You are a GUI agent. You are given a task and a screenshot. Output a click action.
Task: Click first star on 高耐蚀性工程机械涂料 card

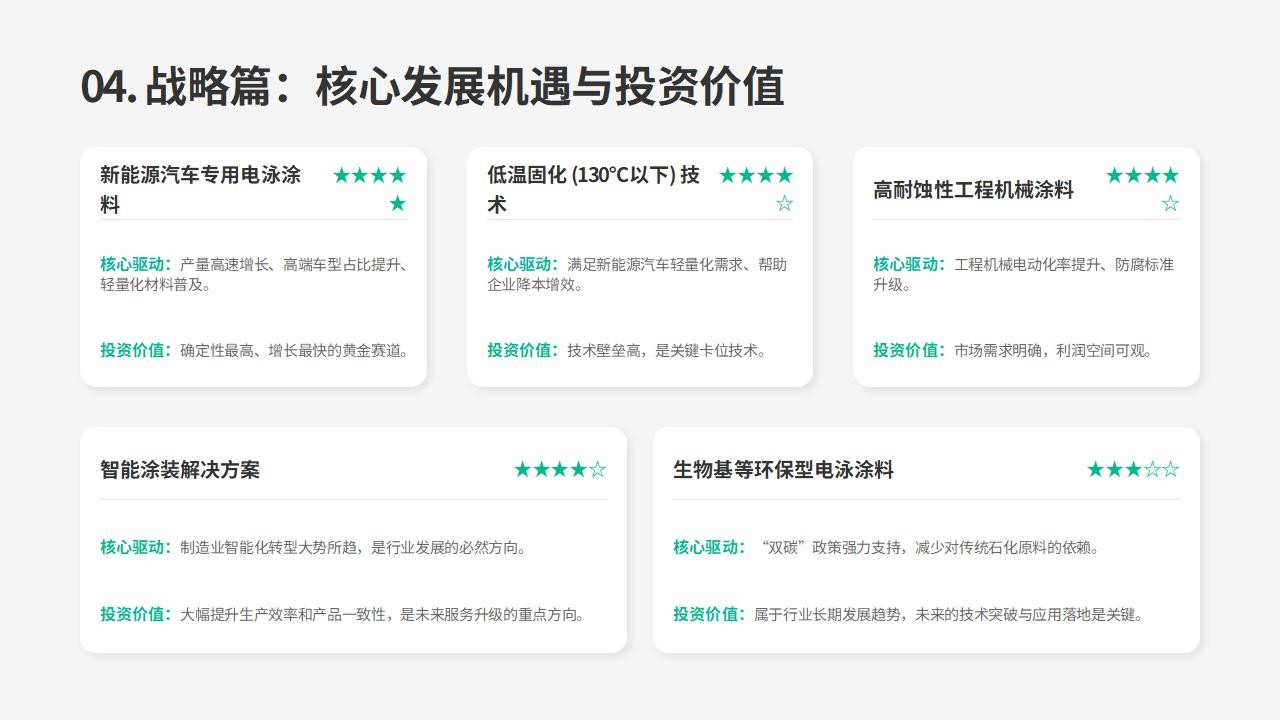(1114, 176)
